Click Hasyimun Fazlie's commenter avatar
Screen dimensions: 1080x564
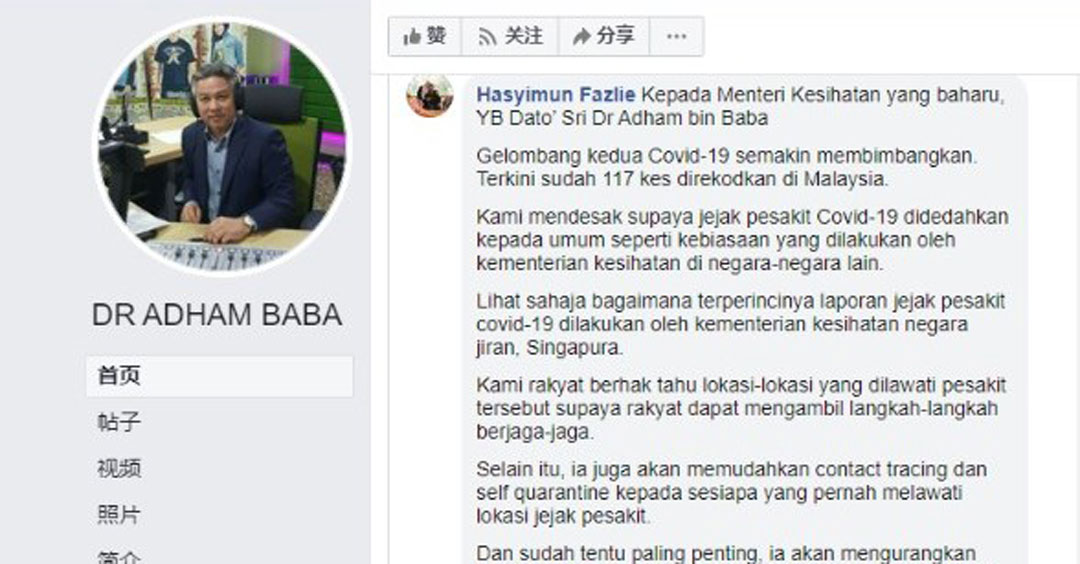tap(430, 95)
